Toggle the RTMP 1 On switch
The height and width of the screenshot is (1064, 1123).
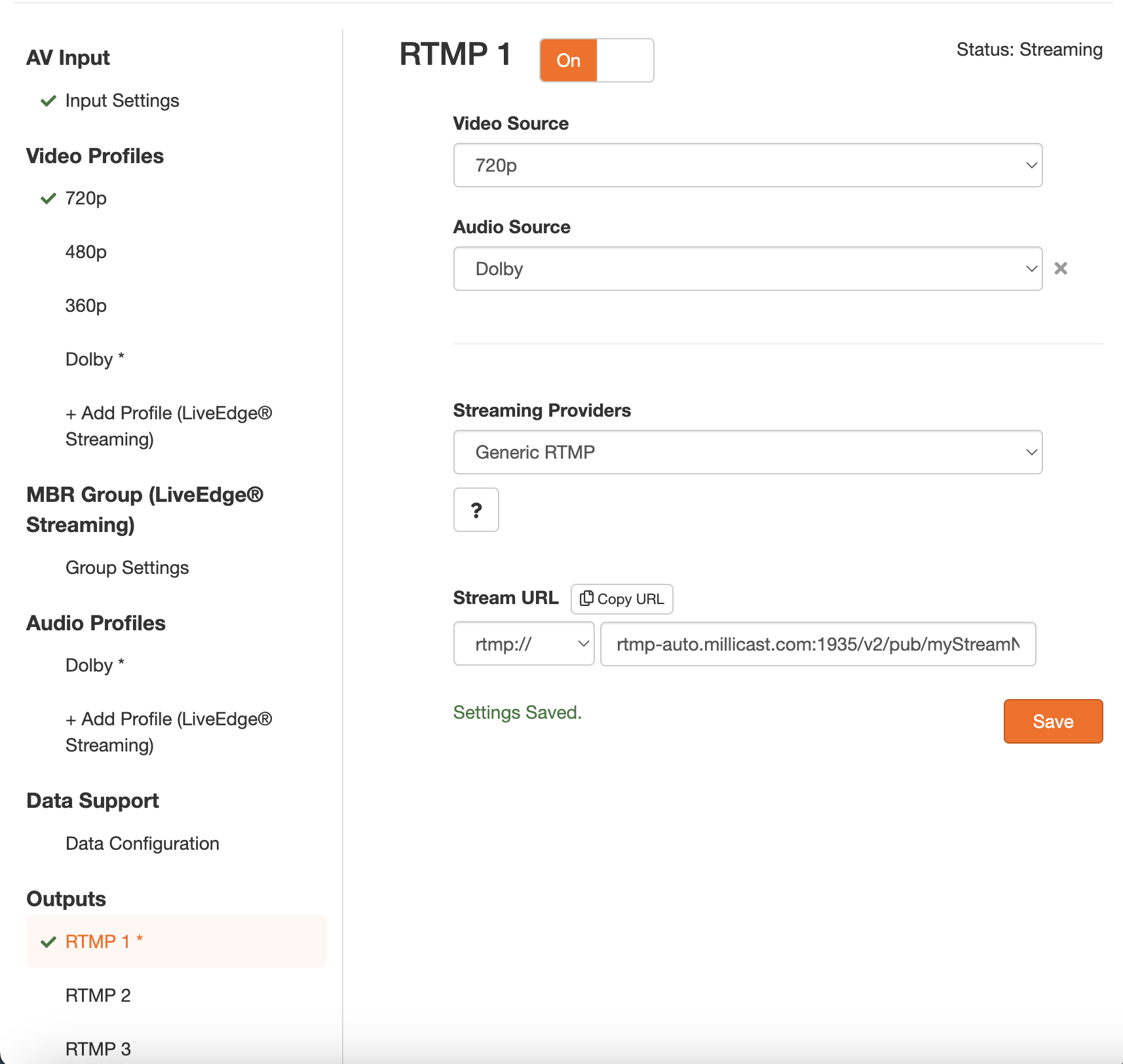point(596,60)
